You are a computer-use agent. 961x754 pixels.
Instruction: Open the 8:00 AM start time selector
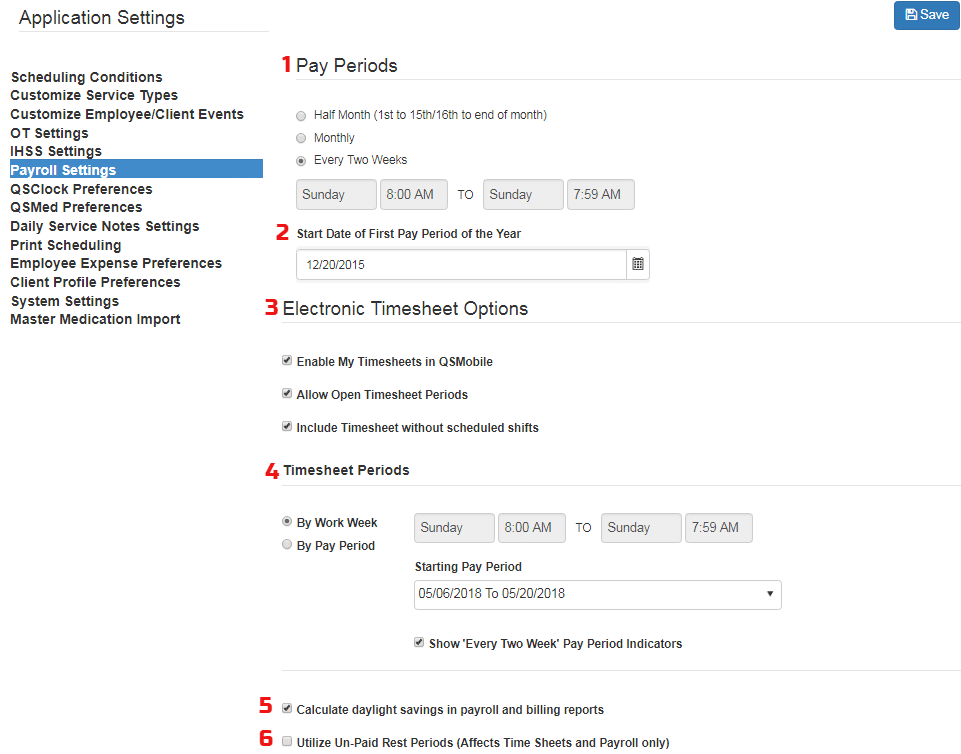pyautogui.click(x=413, y=194)
